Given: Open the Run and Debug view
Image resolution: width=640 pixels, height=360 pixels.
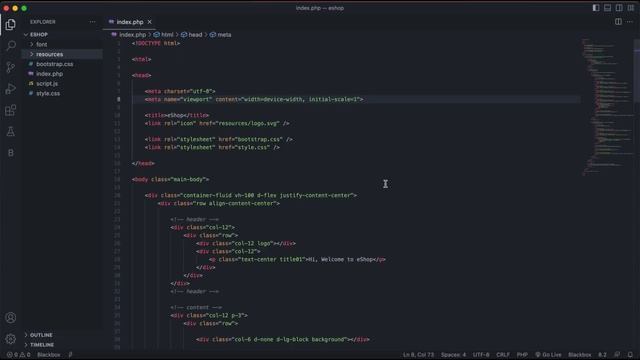Looking at the screenshot, I should click(x=11, y=89).
